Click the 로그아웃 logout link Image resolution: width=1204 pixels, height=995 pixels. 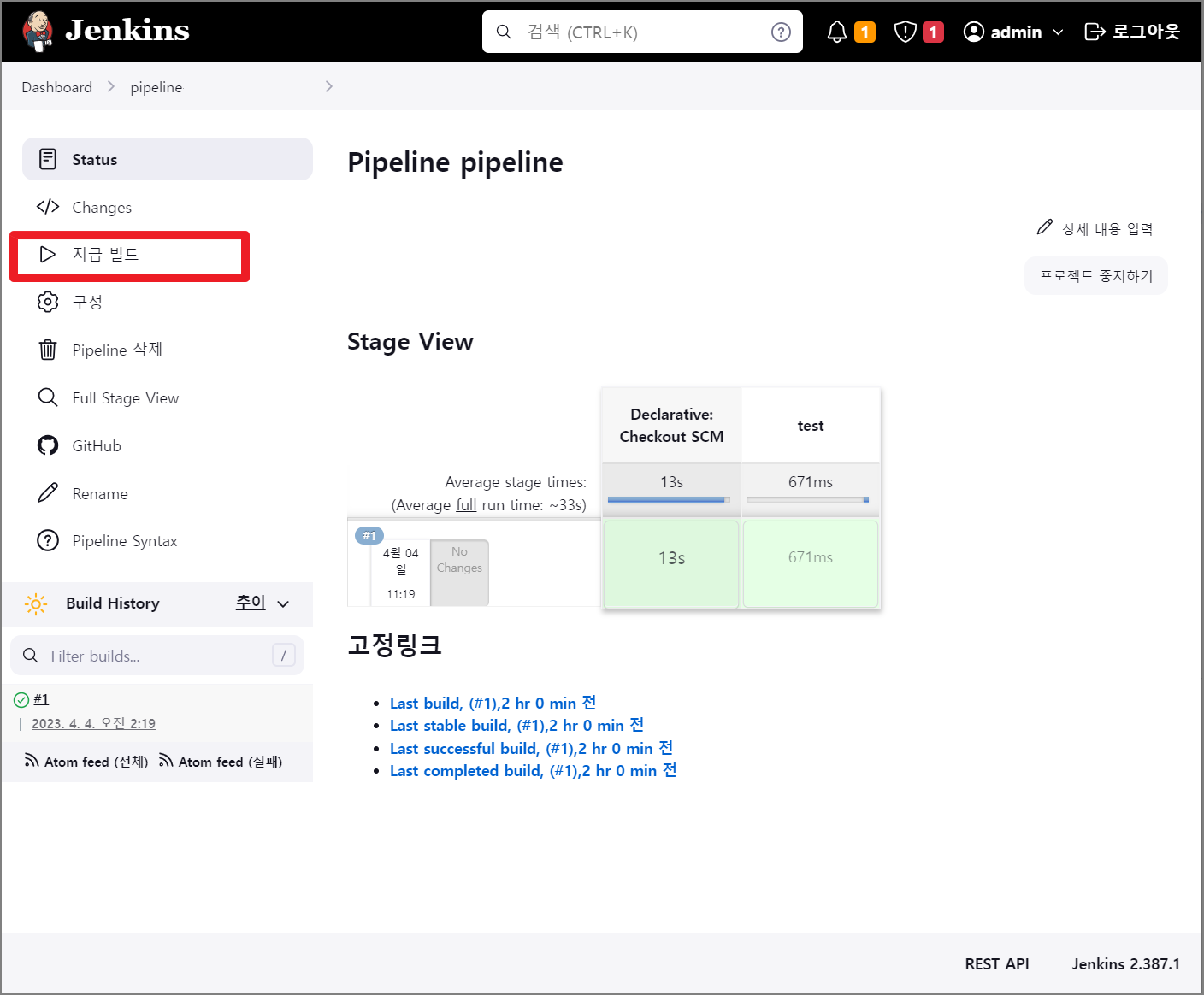pyautogui.click(x=1132, y=32)
